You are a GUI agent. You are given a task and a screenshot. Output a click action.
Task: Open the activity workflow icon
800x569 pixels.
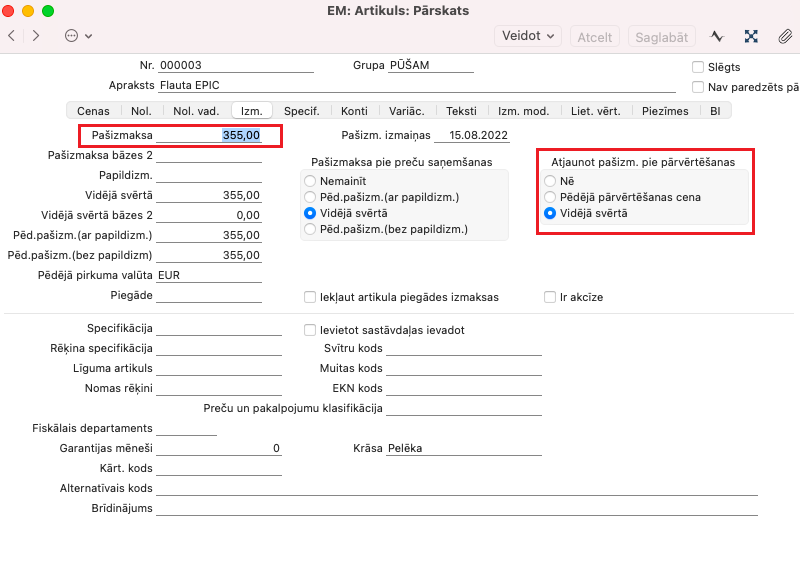click(717, 36)
